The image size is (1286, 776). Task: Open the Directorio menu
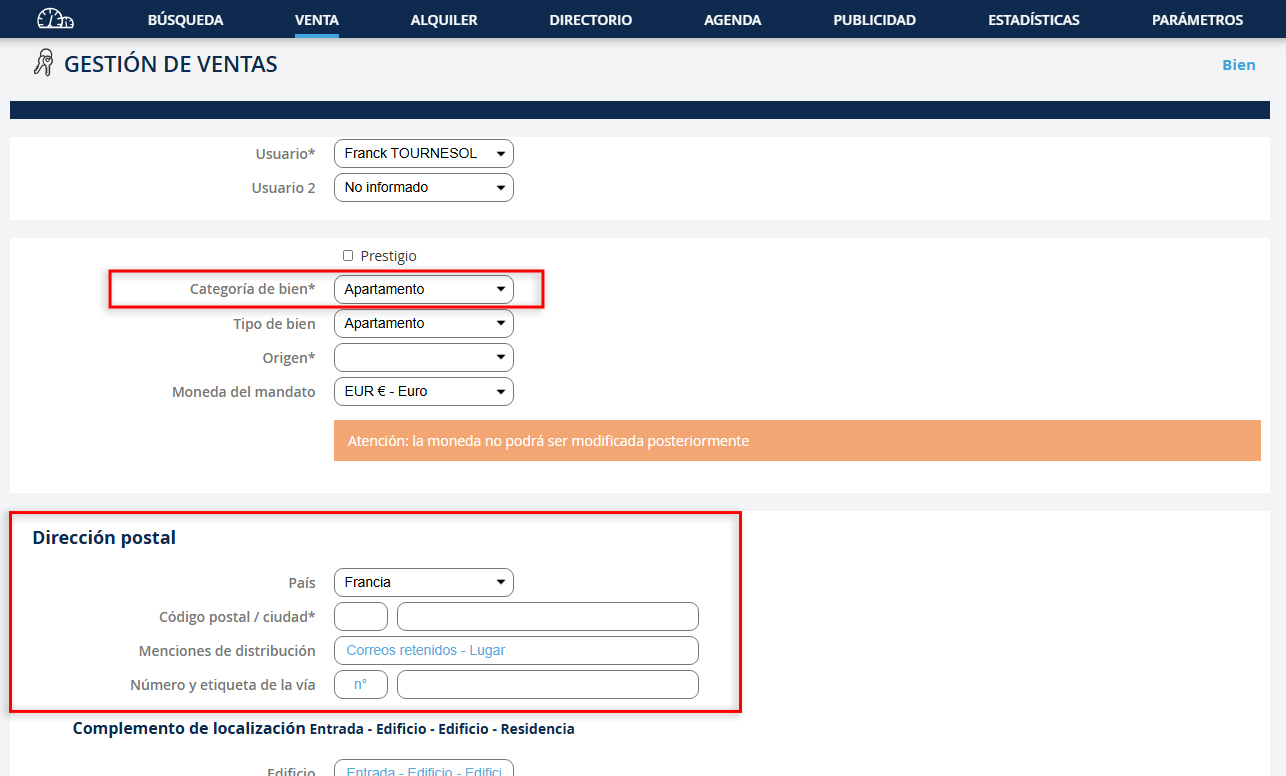tap(590, 20)
